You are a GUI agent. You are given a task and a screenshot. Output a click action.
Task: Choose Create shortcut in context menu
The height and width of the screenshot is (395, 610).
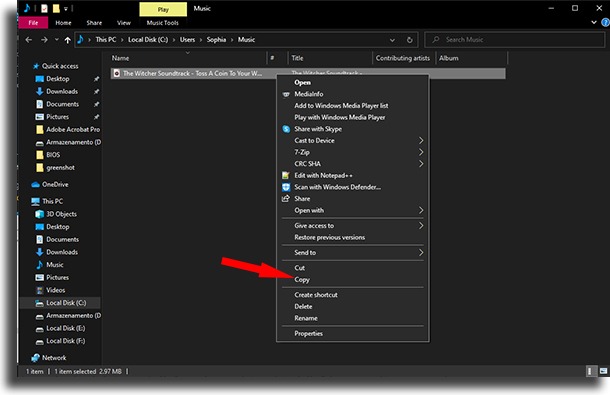tap(352, 295)
